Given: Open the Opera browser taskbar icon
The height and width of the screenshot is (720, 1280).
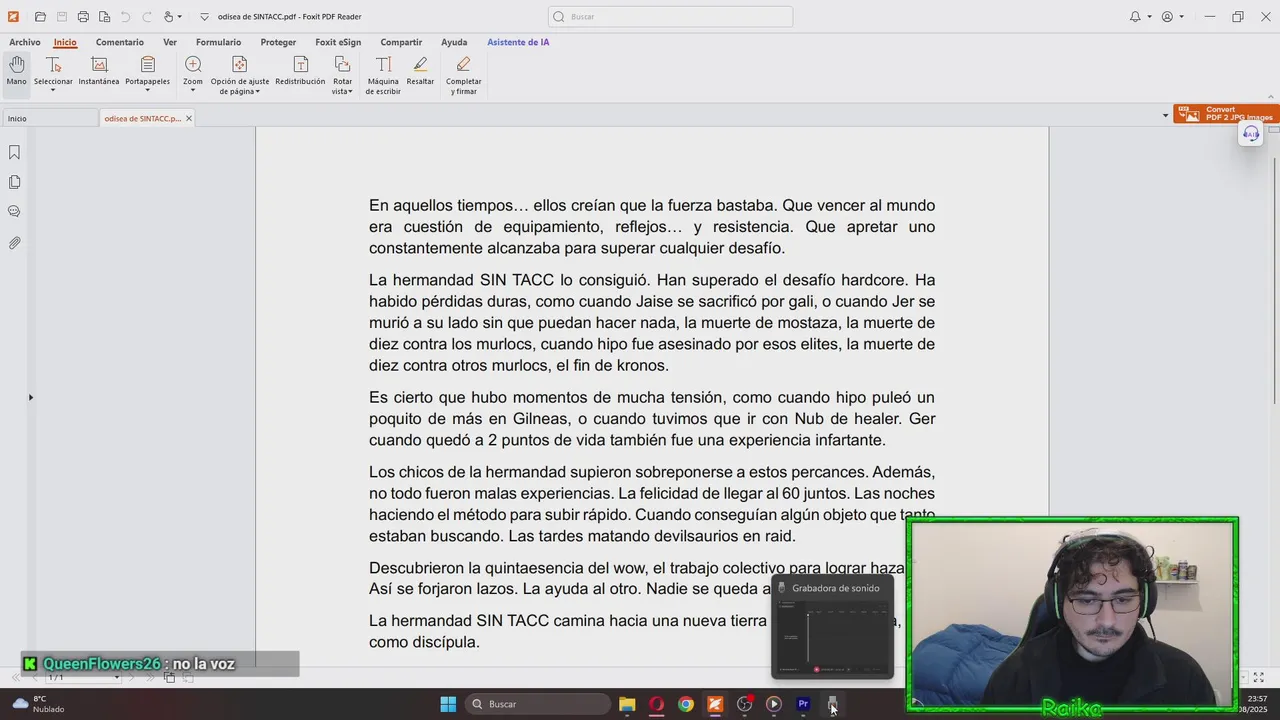Looking at the screenshot, I should point(656,704).
